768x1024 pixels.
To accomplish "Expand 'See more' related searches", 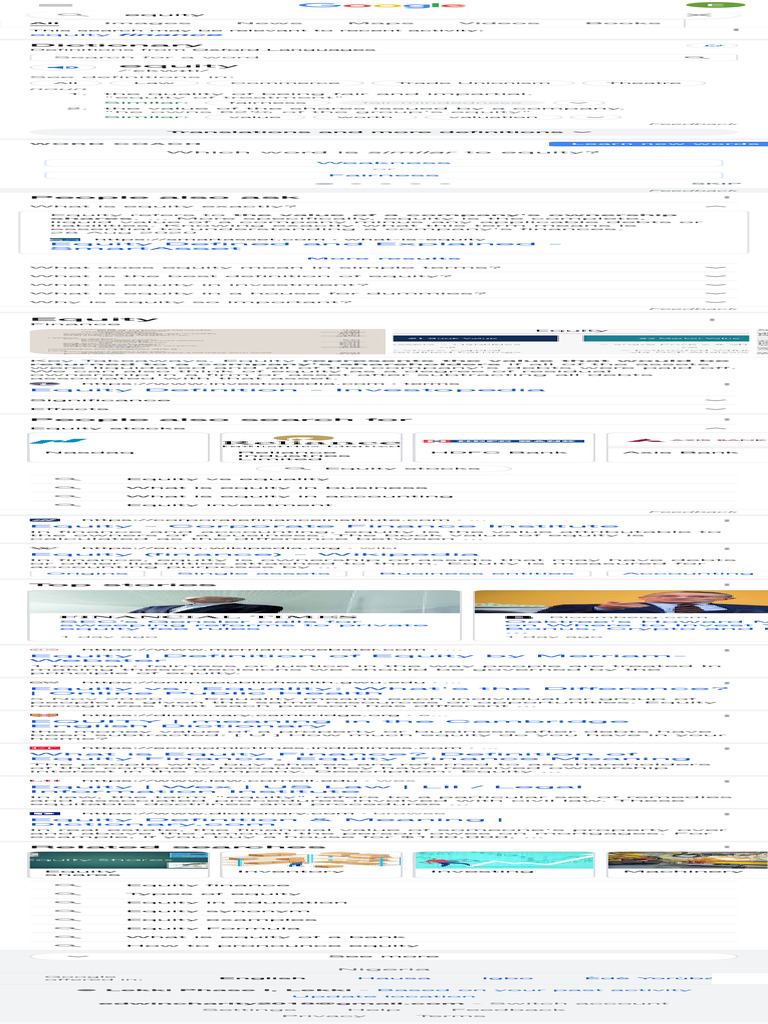I will [x=383, y=955].
